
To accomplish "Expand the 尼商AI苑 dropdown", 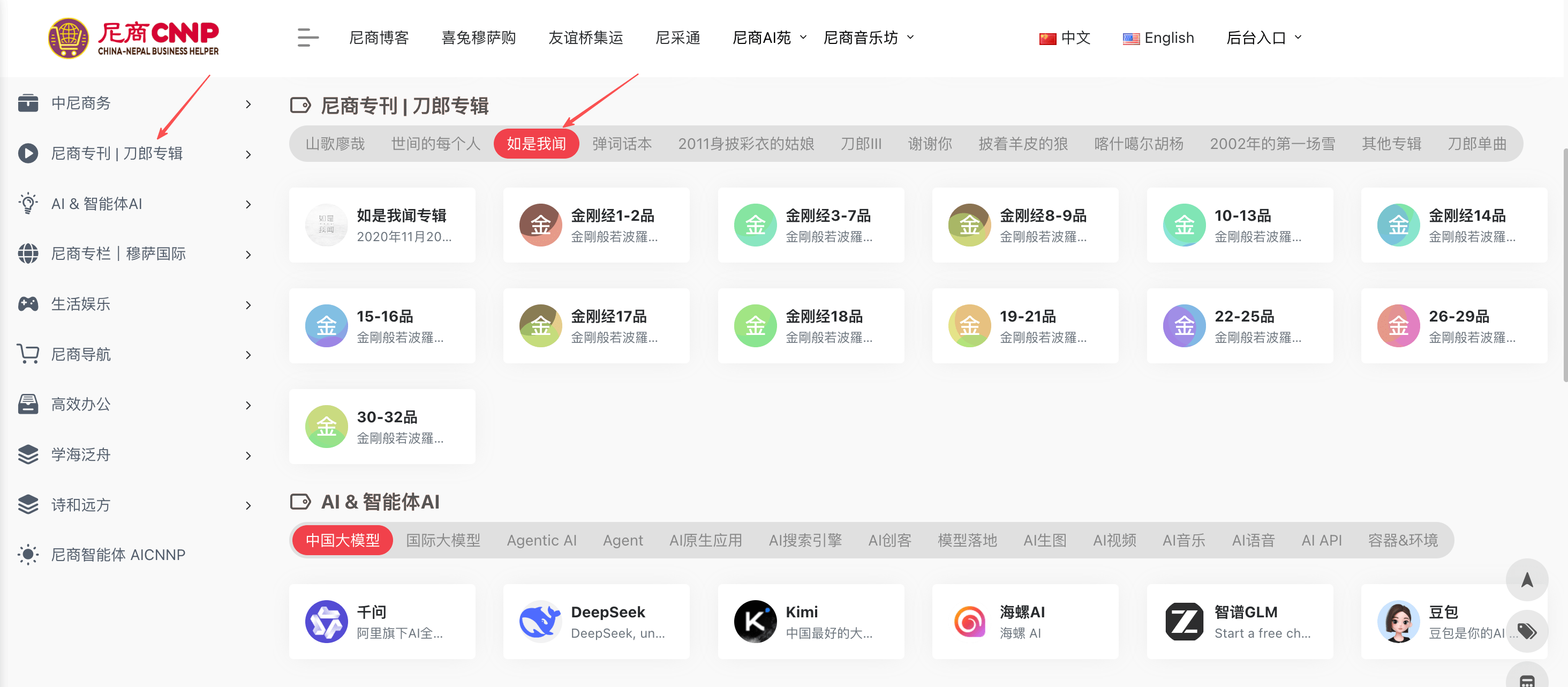I will 768,37.
